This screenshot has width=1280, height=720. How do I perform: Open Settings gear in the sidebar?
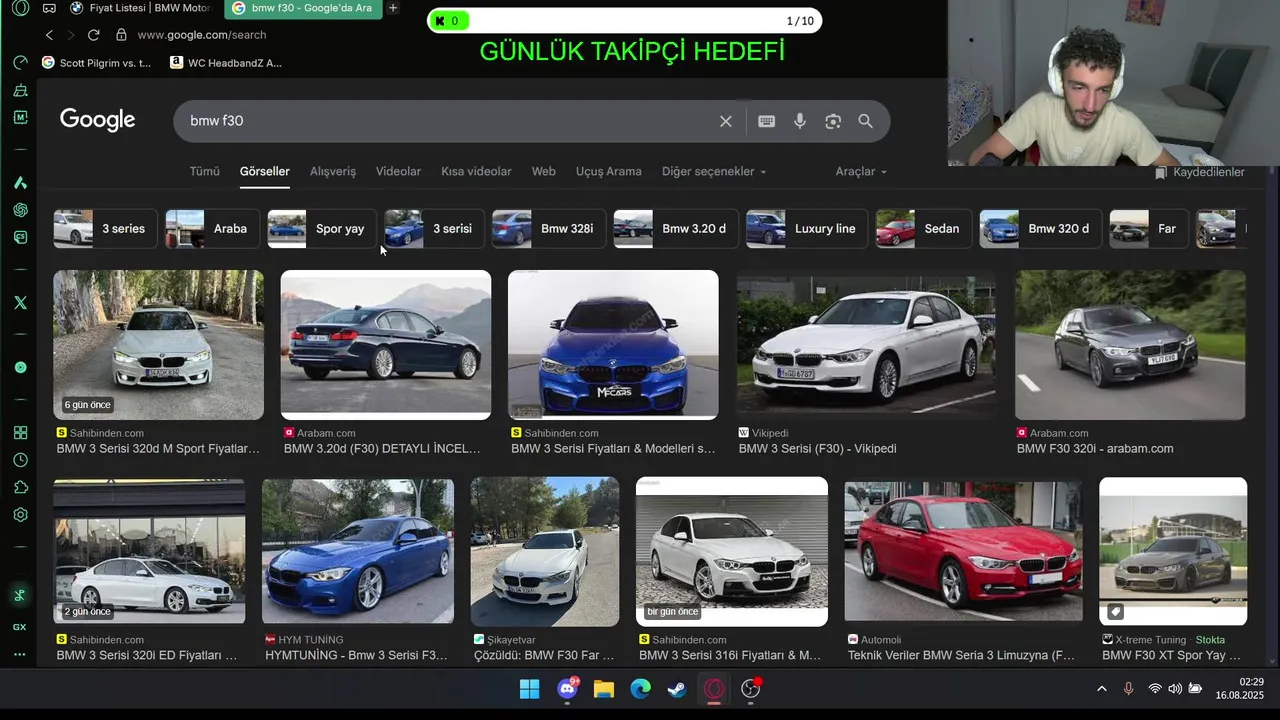[20, 515]
